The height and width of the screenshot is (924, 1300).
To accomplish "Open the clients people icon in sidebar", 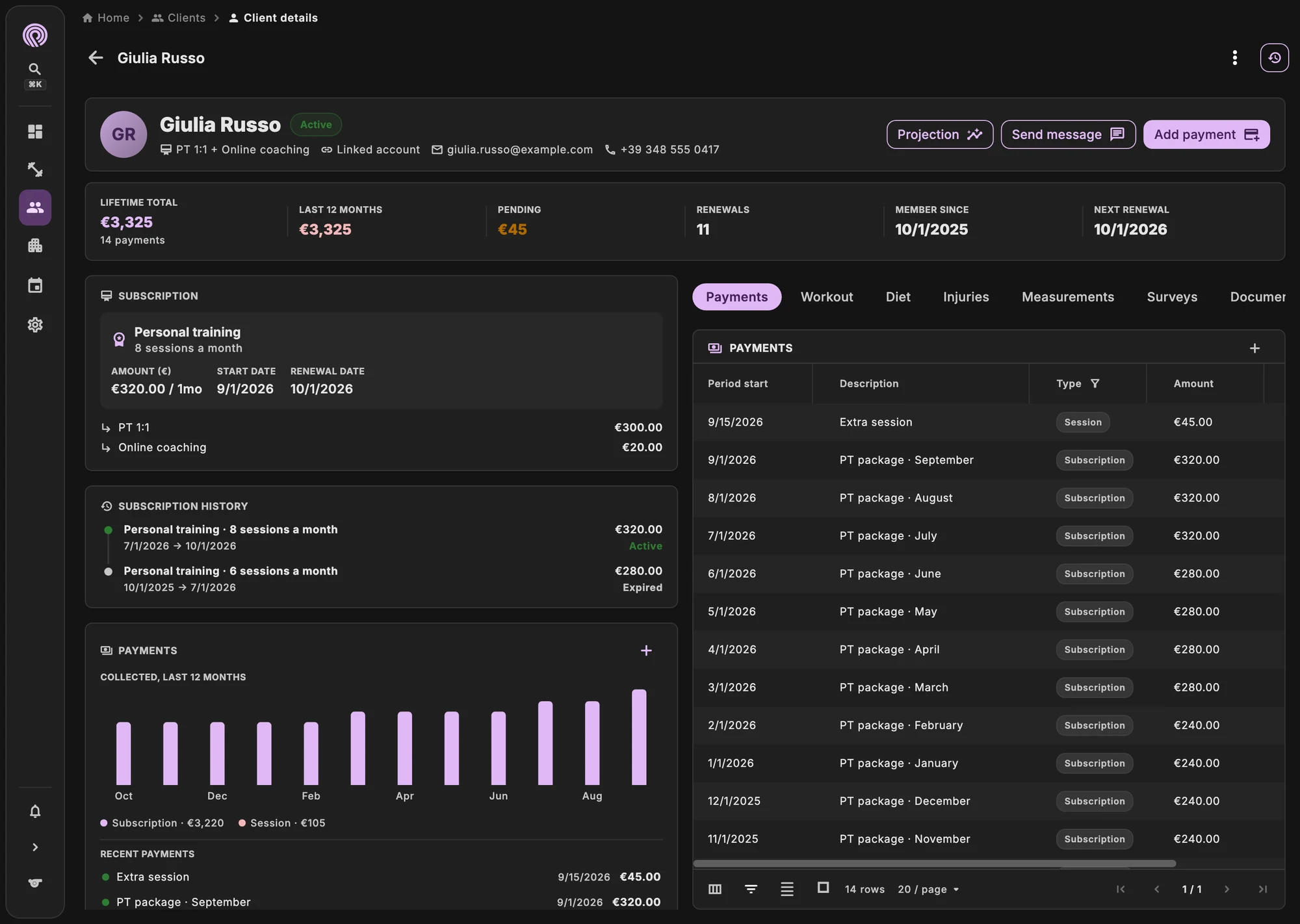I will 35,207.
